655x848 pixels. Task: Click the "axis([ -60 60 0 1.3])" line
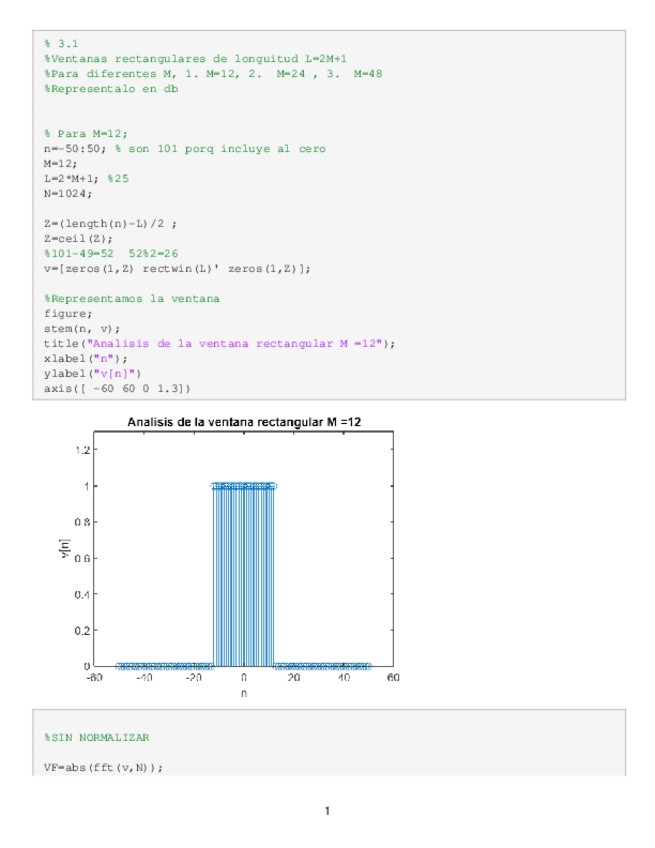point(117,388)
